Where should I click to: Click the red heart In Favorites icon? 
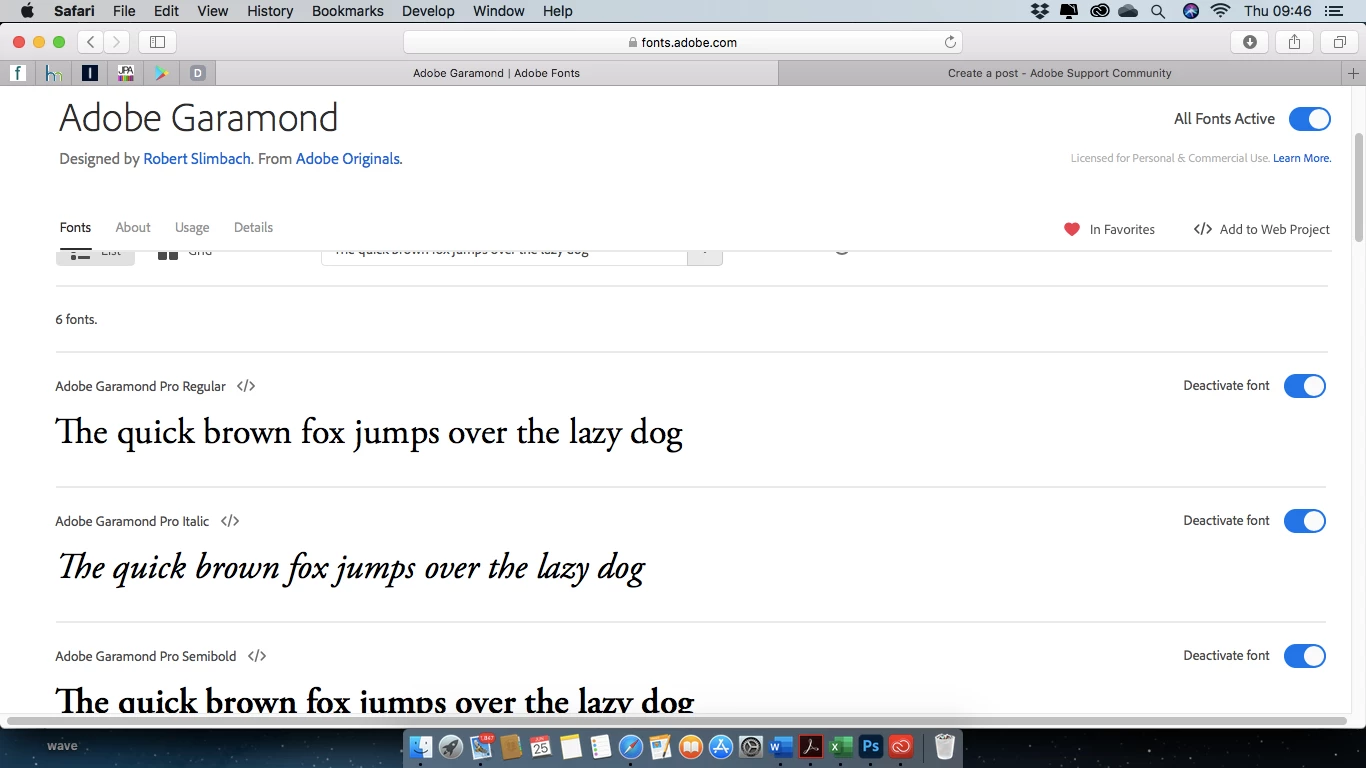(1072, 229)
